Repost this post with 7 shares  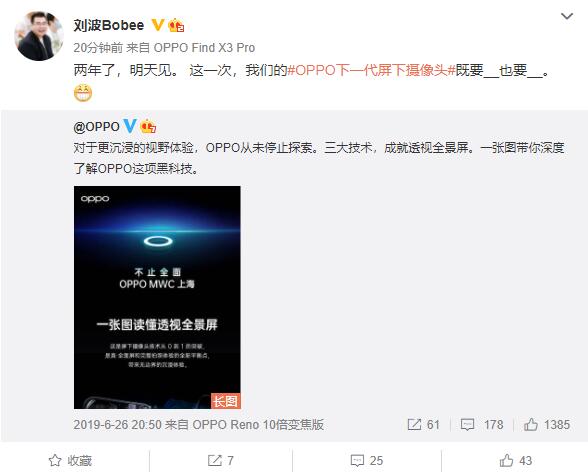point(221,460)
